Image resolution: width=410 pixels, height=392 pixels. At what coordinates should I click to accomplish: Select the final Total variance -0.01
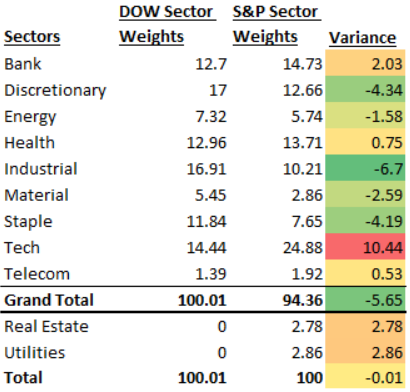(365, 377)
